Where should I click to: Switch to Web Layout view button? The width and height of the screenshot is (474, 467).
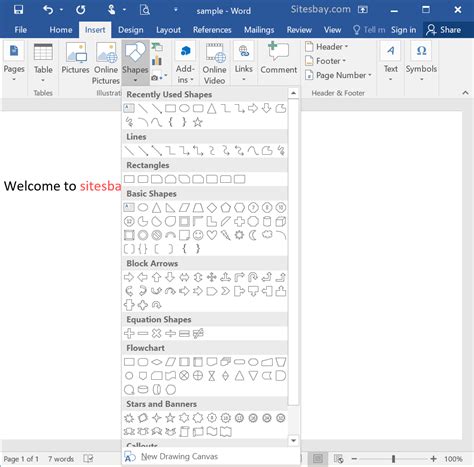pos(339,459)
